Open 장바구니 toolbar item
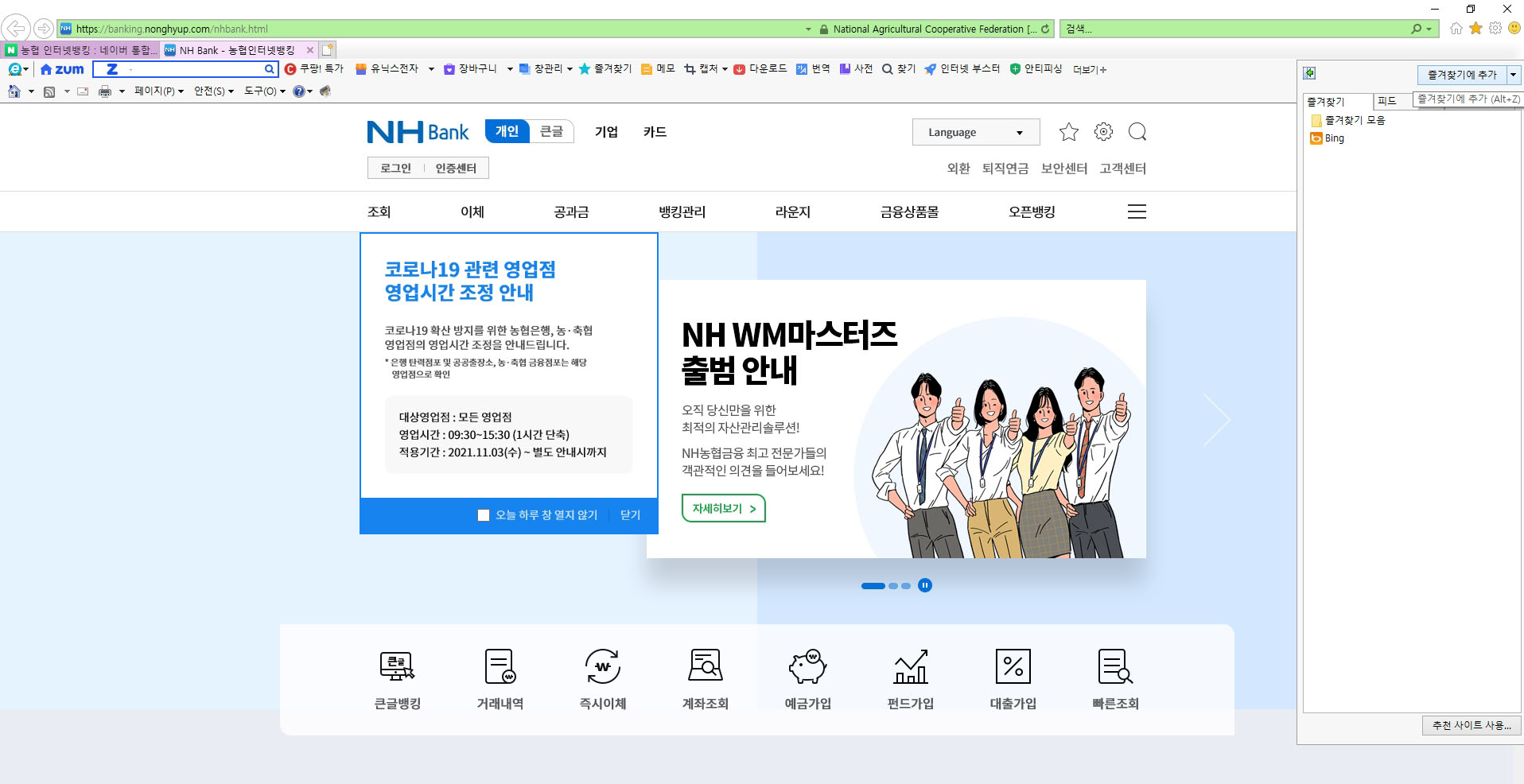Image resolution: width=1524 pixels, height=784 pixels. pos(470,69)
